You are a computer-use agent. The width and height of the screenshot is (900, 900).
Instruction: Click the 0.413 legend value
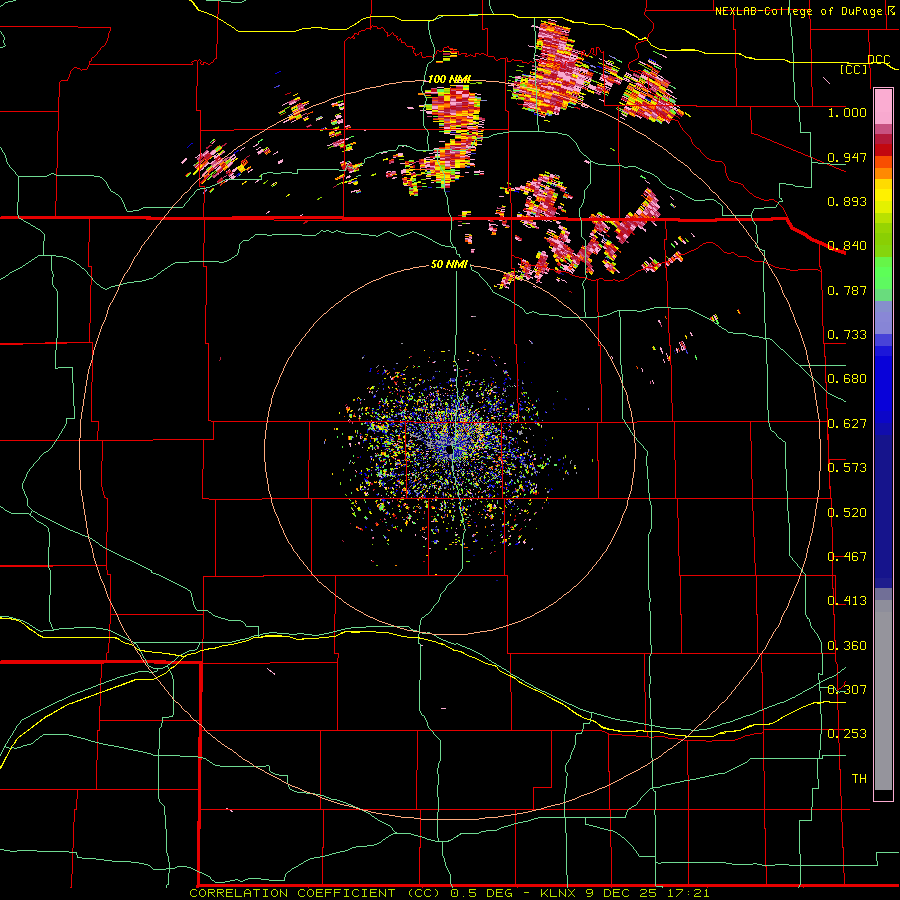tap(847, 601)
